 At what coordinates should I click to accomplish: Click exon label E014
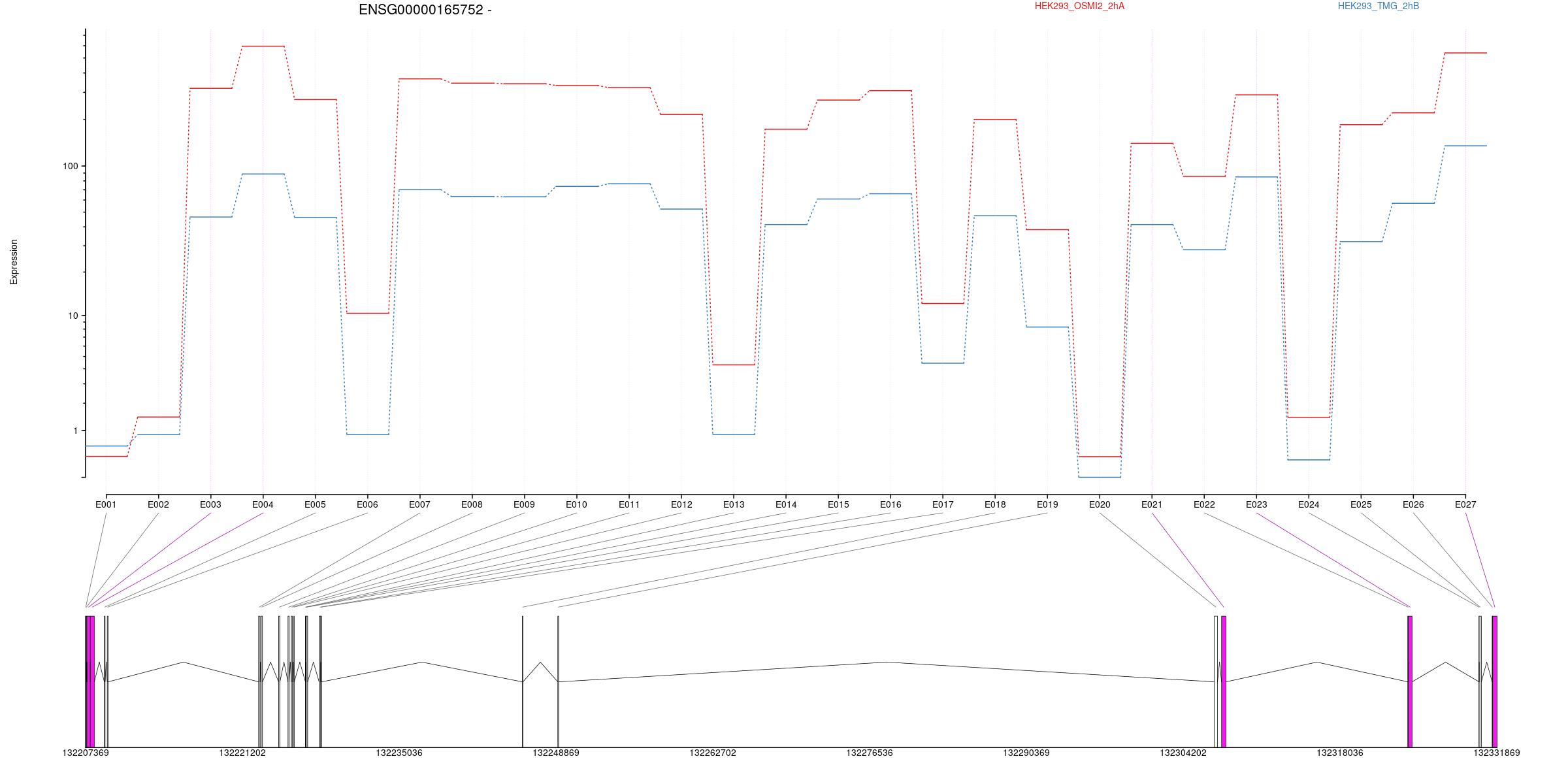(786, 504)
